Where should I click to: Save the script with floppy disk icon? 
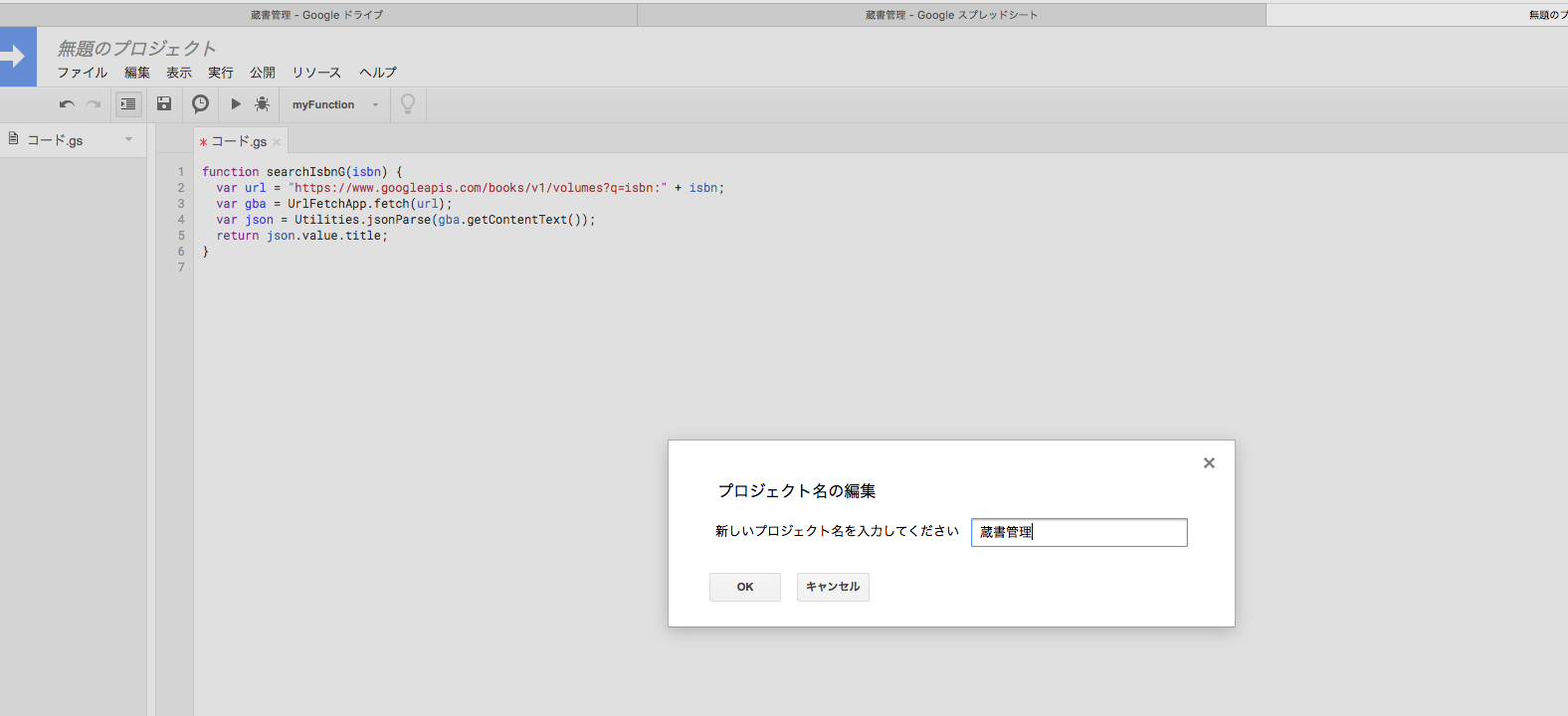[x=165, y=104]
